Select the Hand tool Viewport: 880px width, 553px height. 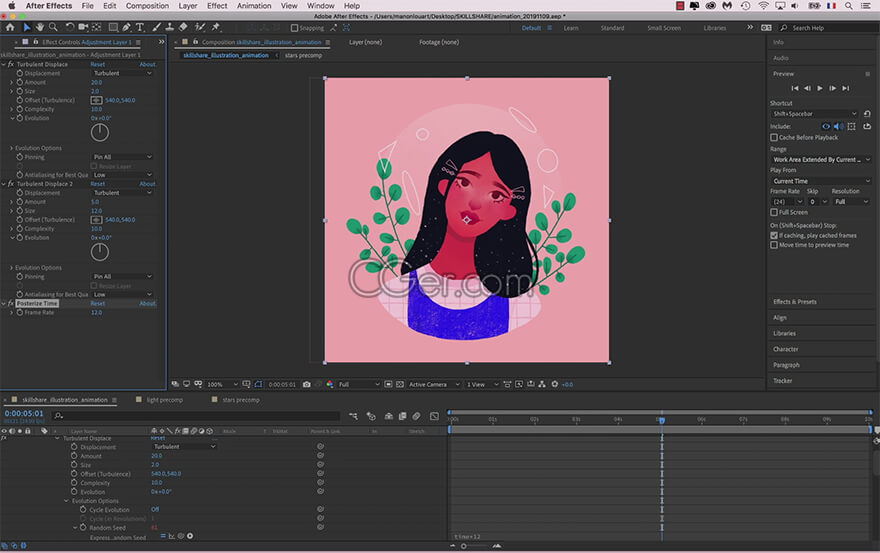tap(40, 27)
